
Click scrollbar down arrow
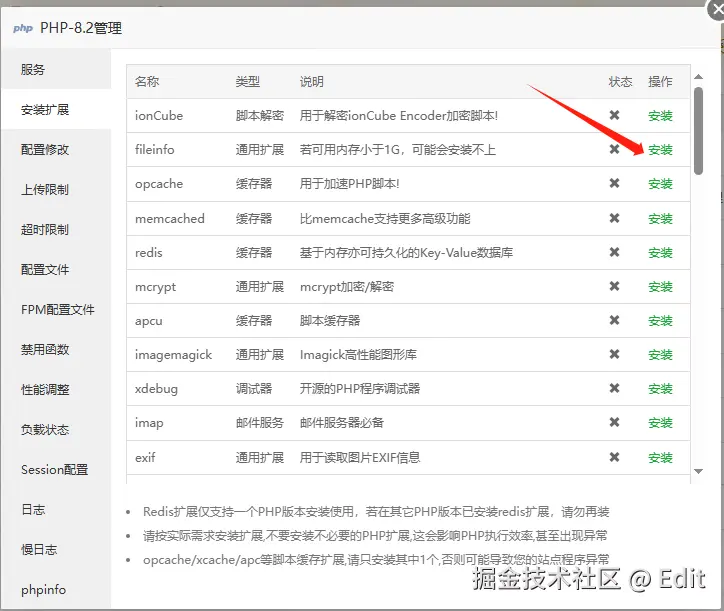(699, 471)
